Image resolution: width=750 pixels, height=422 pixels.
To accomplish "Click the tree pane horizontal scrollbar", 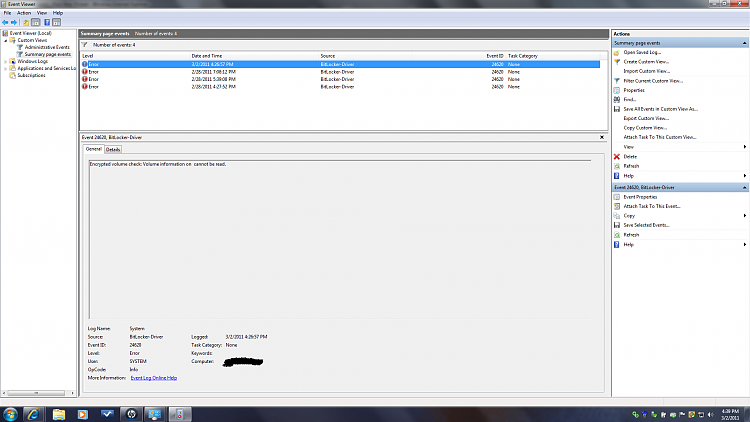I will (x=38, y=393).
